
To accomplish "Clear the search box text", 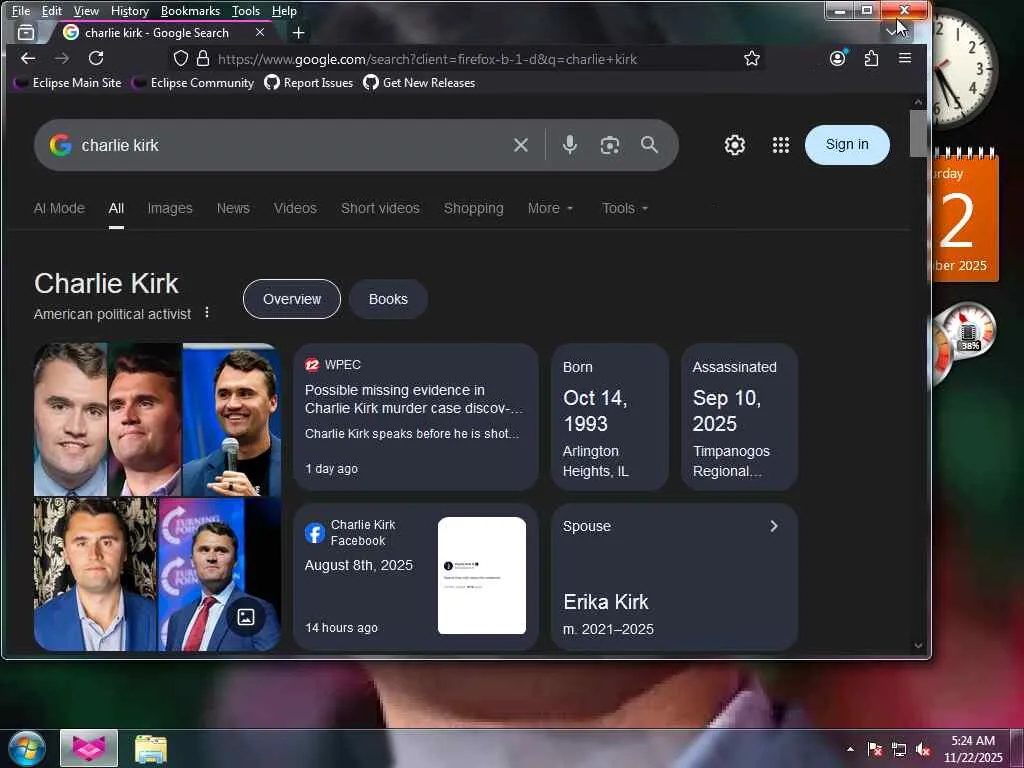I will pos(520,145).
